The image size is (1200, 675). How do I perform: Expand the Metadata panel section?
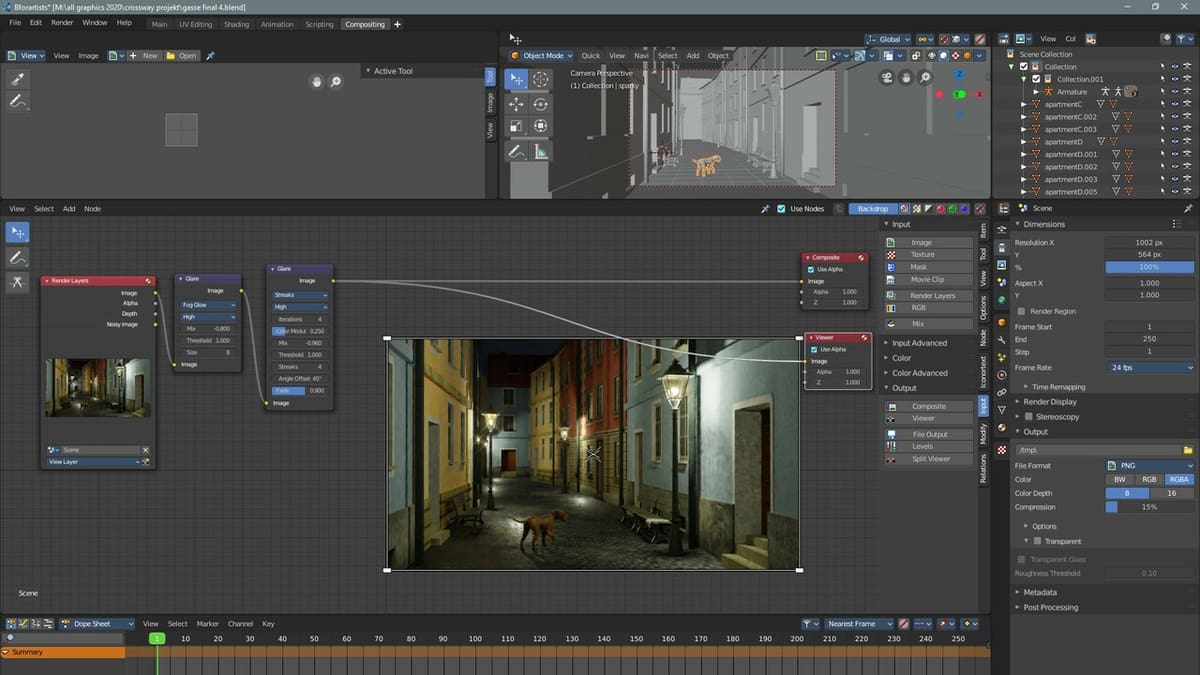coord(1040,592)
